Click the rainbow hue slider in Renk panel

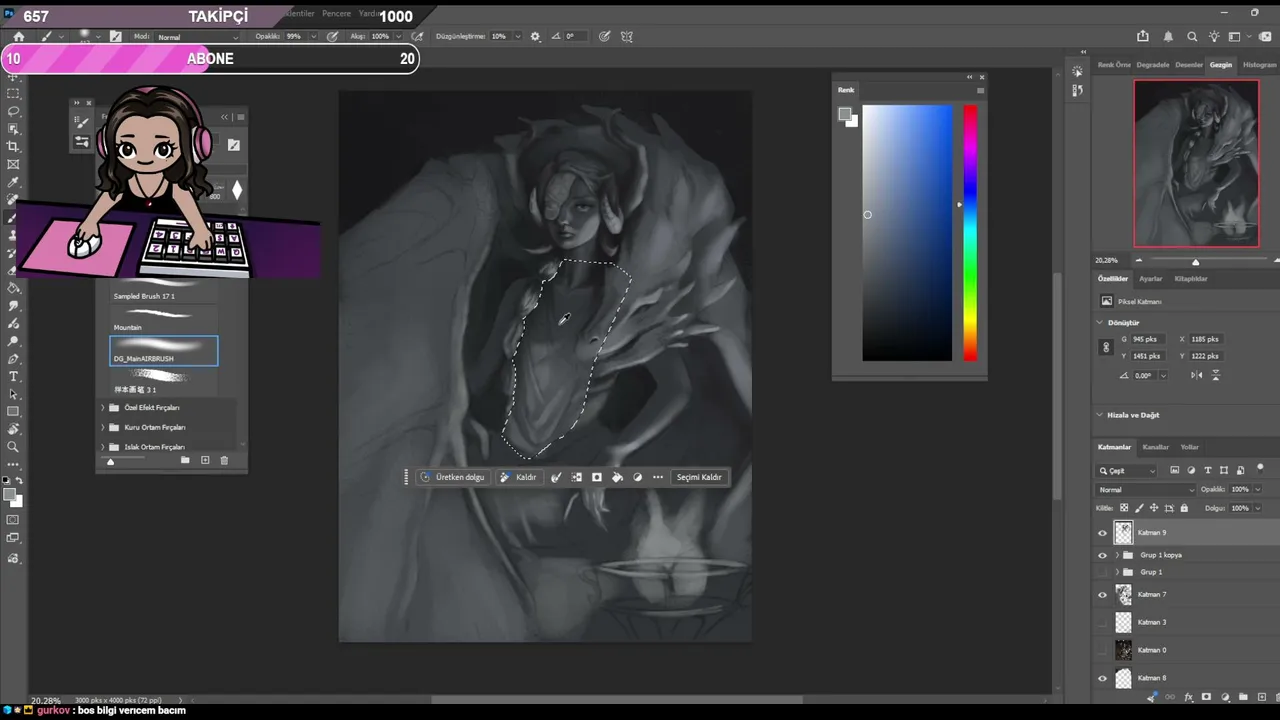pos(970,232)
